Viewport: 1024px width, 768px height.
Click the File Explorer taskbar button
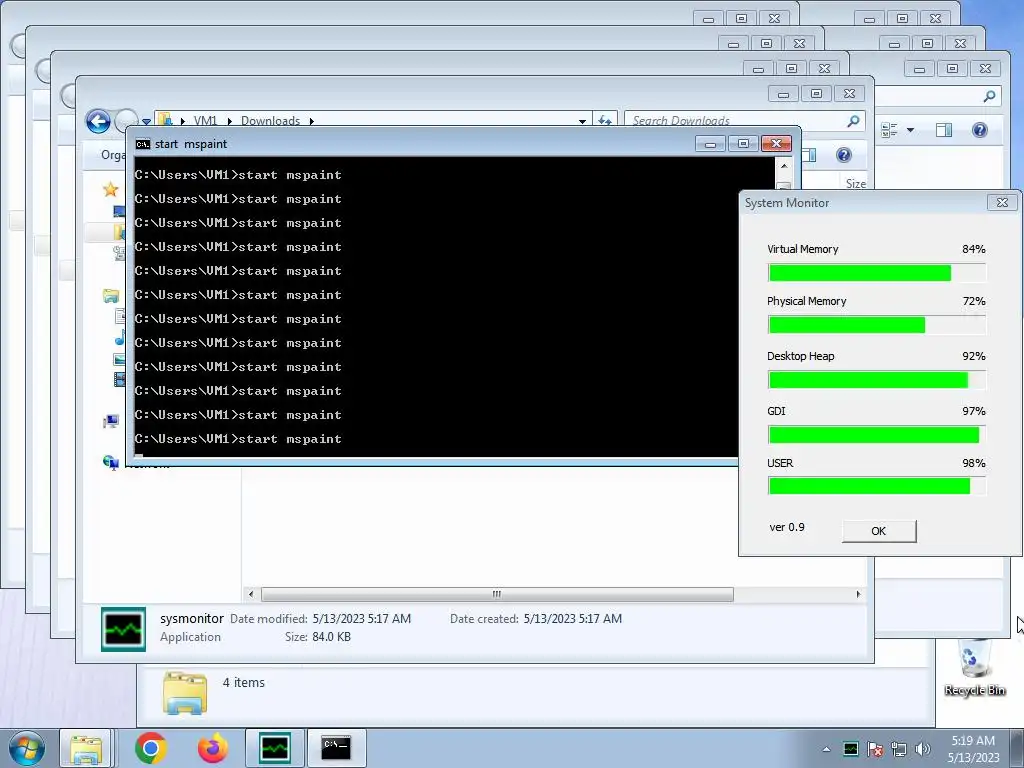point(86,748)
